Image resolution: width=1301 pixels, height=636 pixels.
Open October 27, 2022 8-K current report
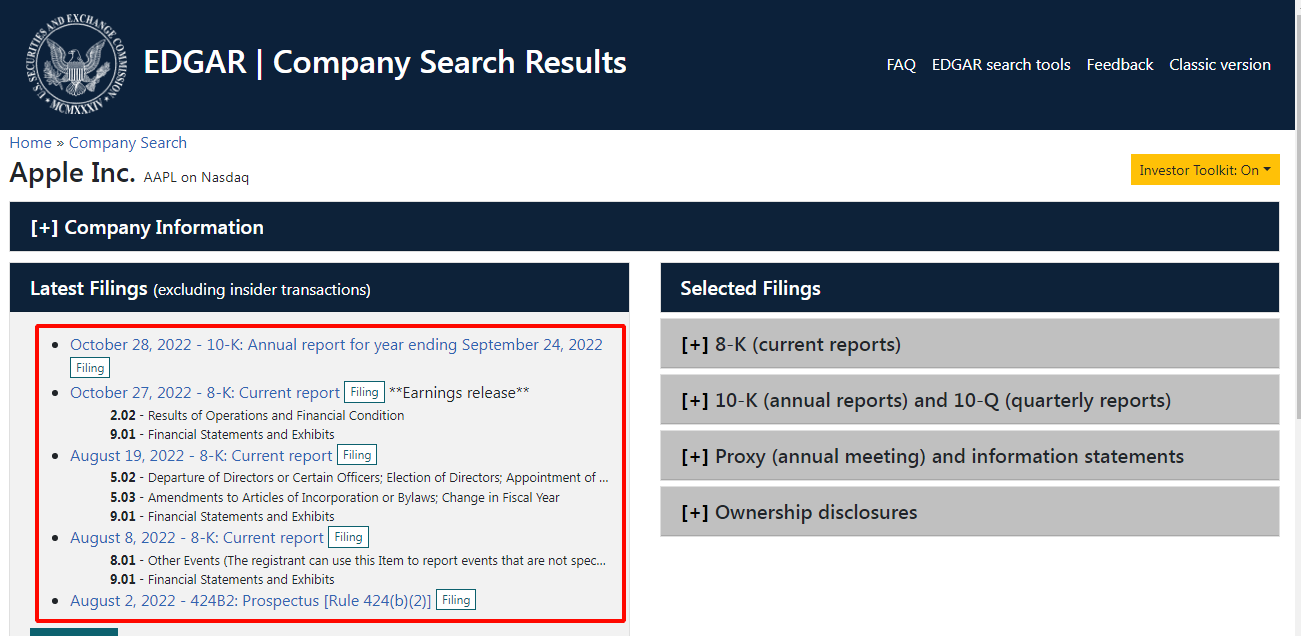coord(205,393)
